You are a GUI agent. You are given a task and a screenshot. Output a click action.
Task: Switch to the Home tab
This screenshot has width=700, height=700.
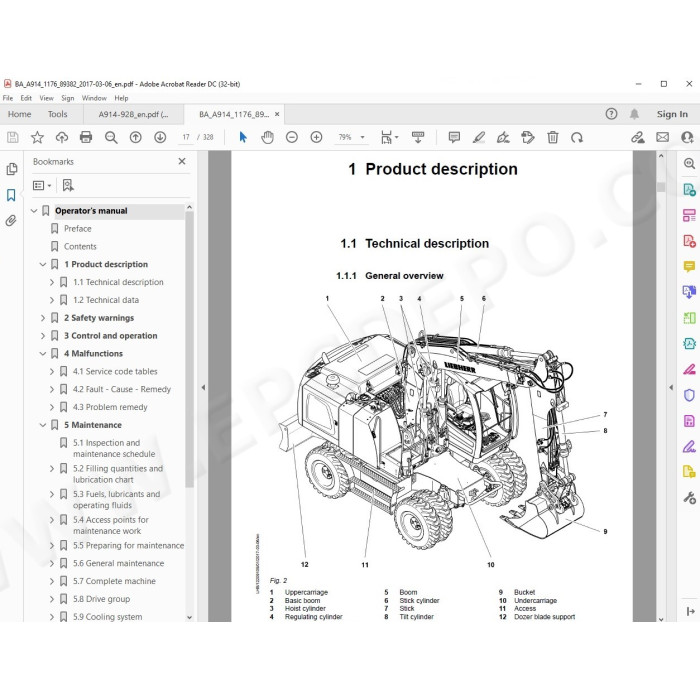[x=20, y=114]
